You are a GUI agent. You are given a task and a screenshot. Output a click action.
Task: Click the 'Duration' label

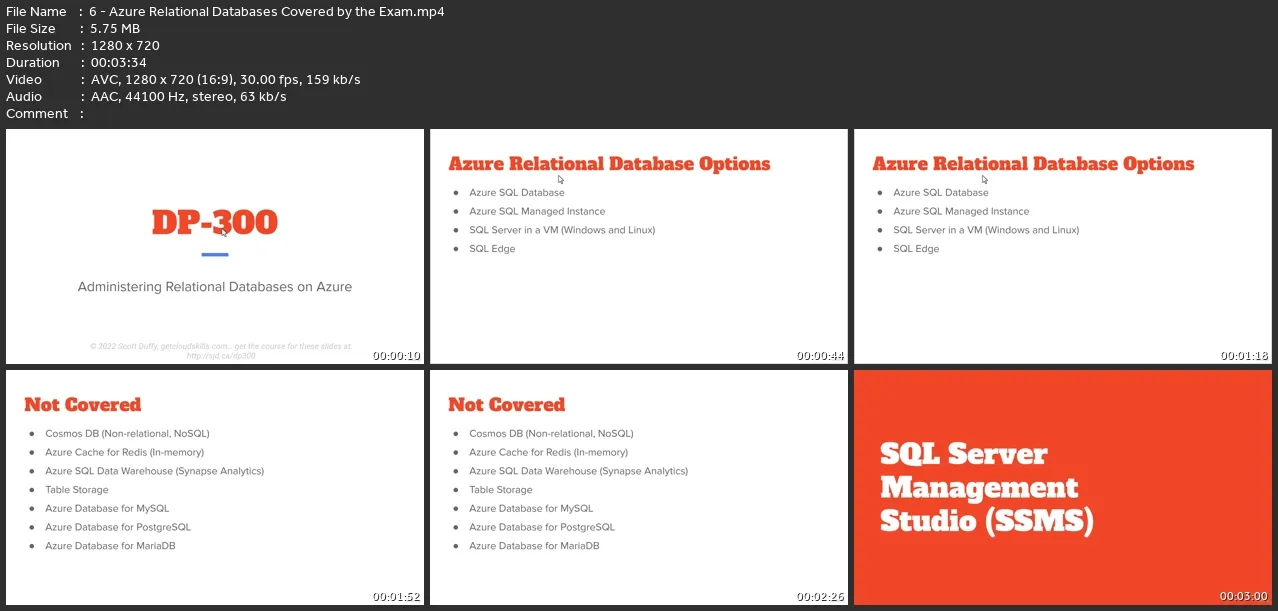click(x=34, y=63)
